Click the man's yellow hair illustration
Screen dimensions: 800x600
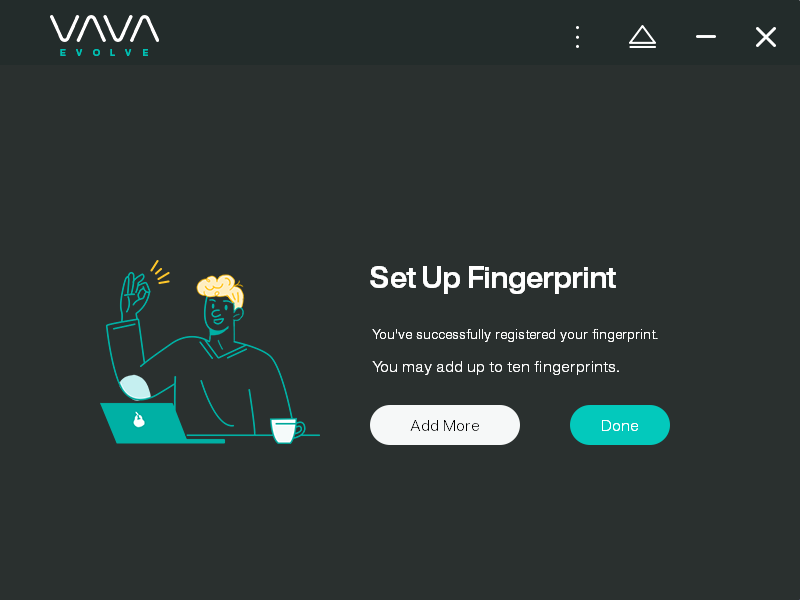click(x=221, y=290)
